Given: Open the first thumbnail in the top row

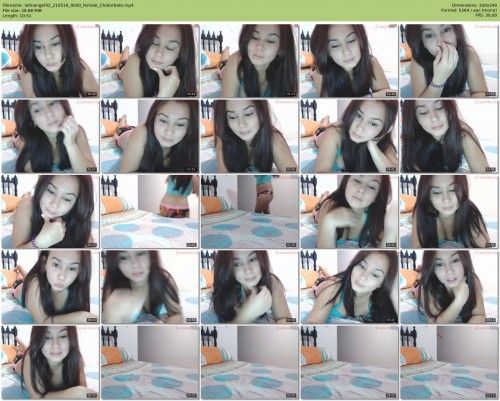Looking at the screenshot, I should pos(50,61).
